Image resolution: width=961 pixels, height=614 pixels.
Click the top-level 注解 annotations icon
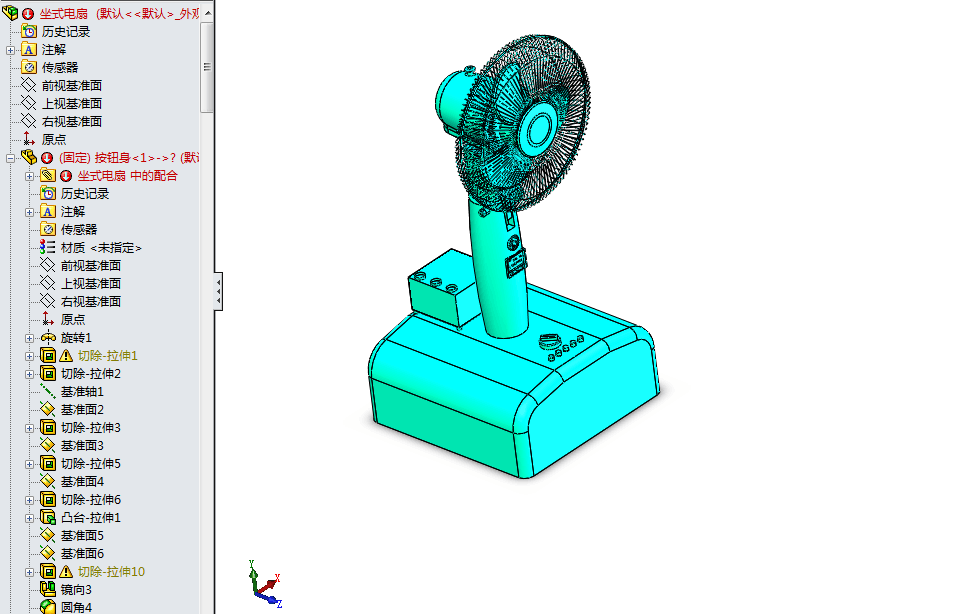click(29, 49)
